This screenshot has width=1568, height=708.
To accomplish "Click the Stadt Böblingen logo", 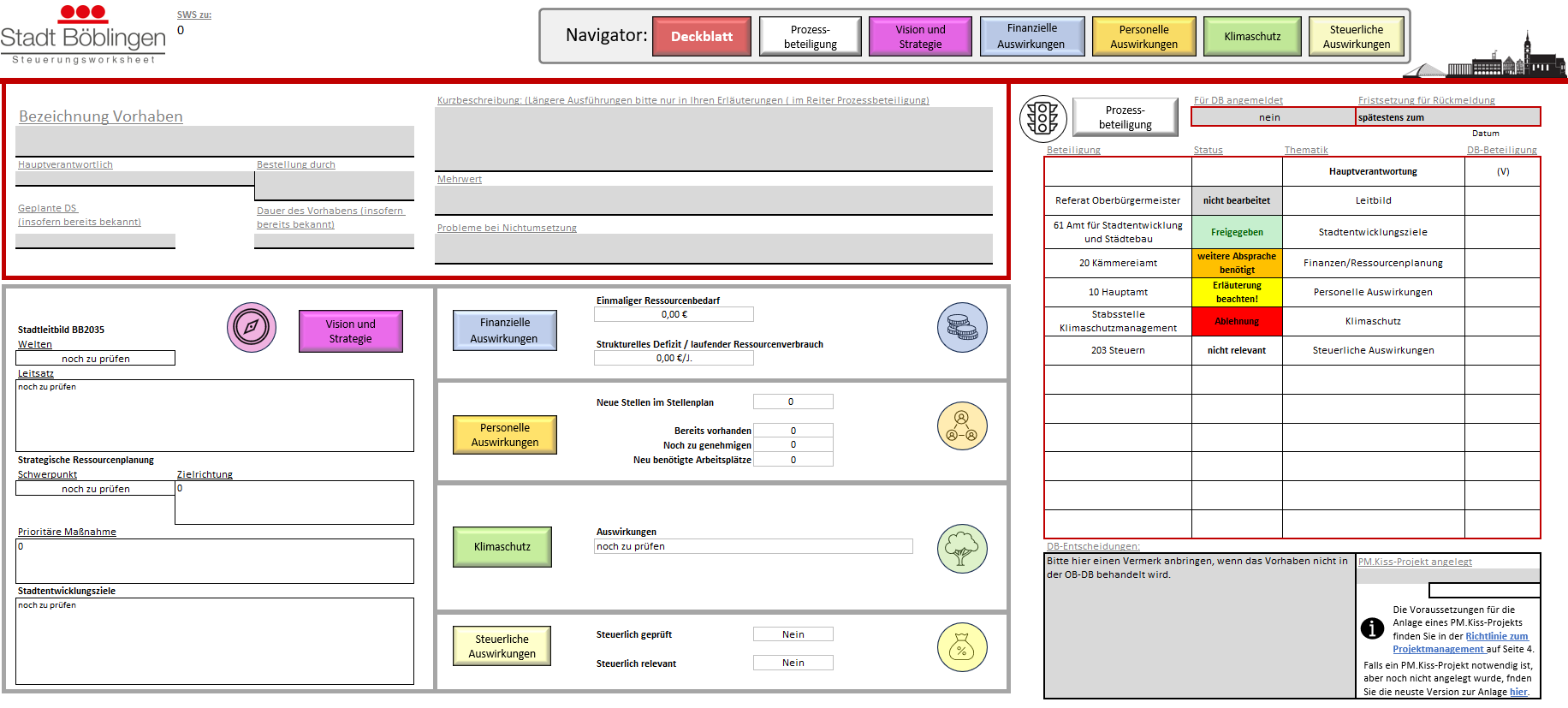I will click(x=83, y=34).
